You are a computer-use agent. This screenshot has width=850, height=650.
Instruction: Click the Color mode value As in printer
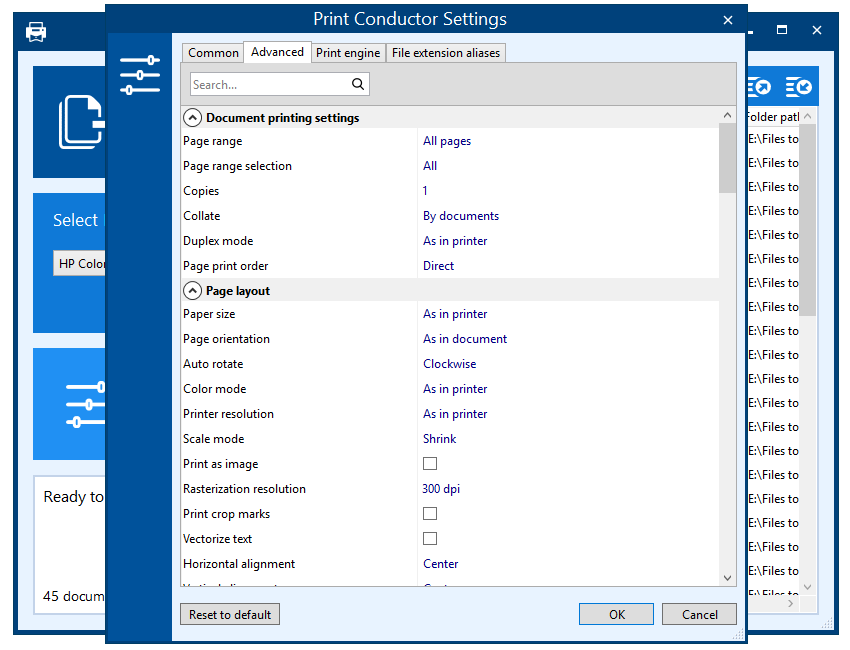(455, 389)
